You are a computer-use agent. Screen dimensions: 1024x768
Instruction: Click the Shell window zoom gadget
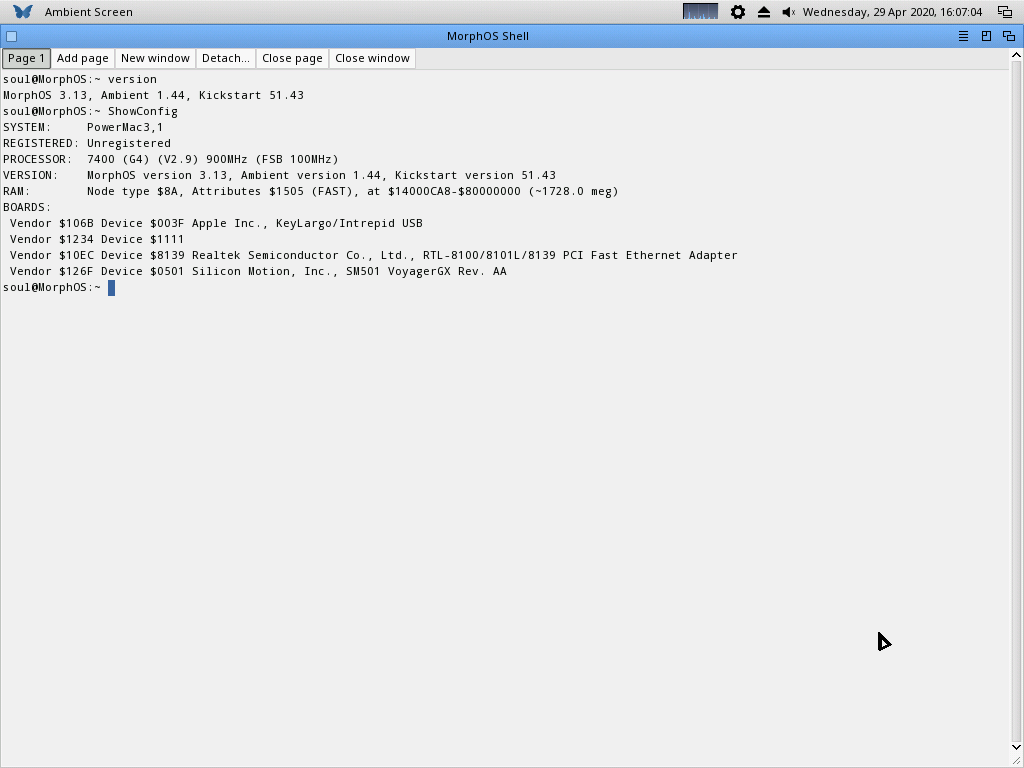click(986, 37)
